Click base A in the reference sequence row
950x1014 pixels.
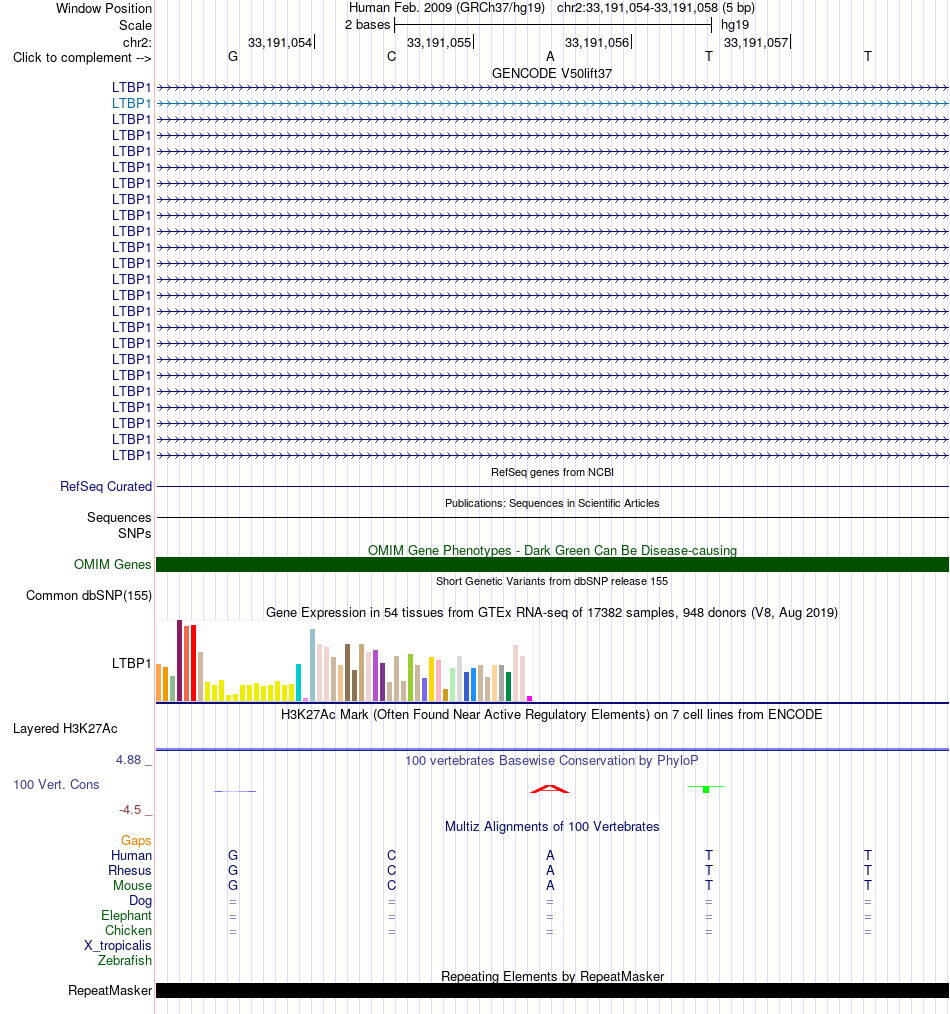pos(550,57)
